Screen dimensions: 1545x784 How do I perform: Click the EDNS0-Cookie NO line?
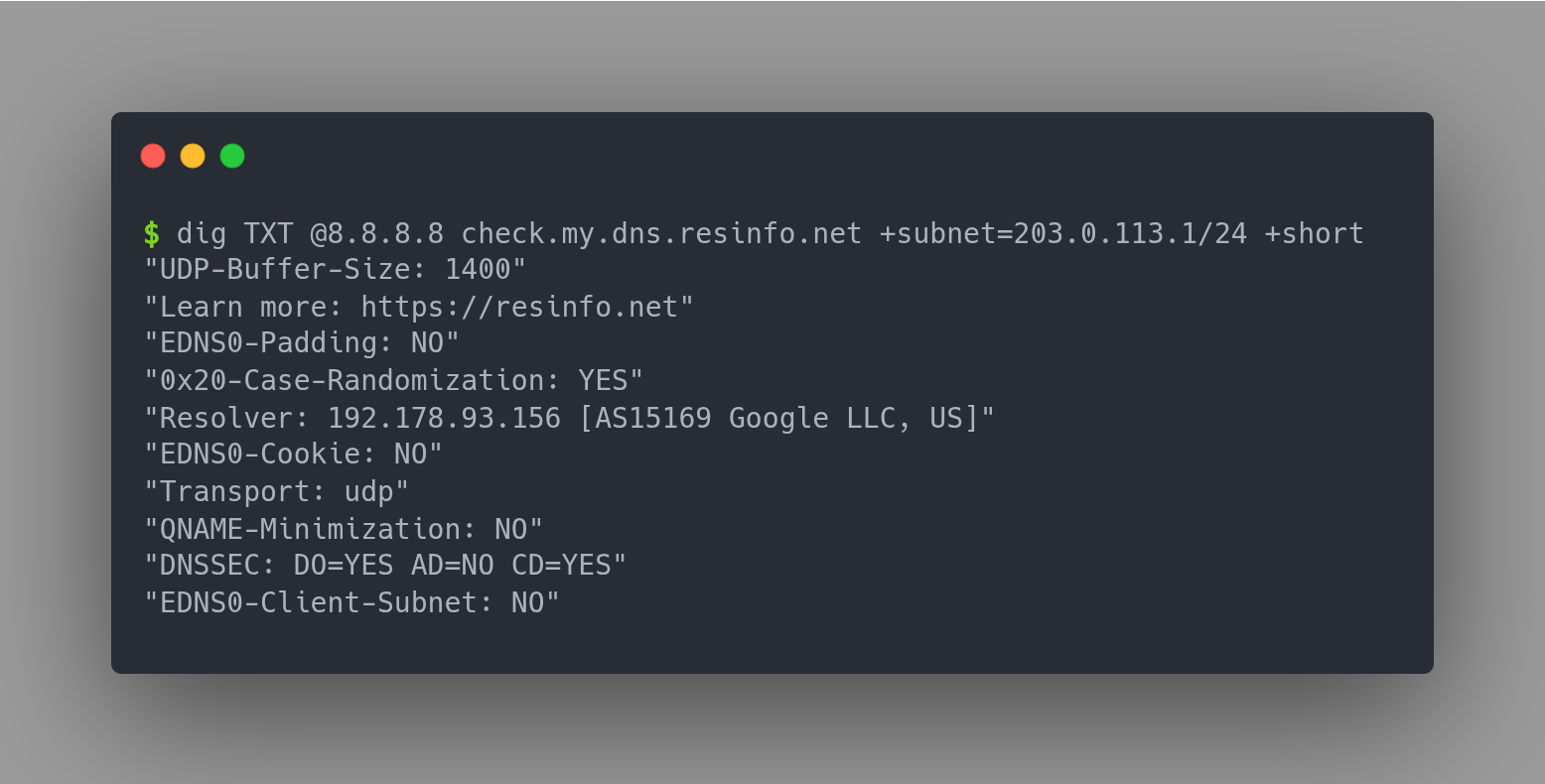[x=292, y=454]
